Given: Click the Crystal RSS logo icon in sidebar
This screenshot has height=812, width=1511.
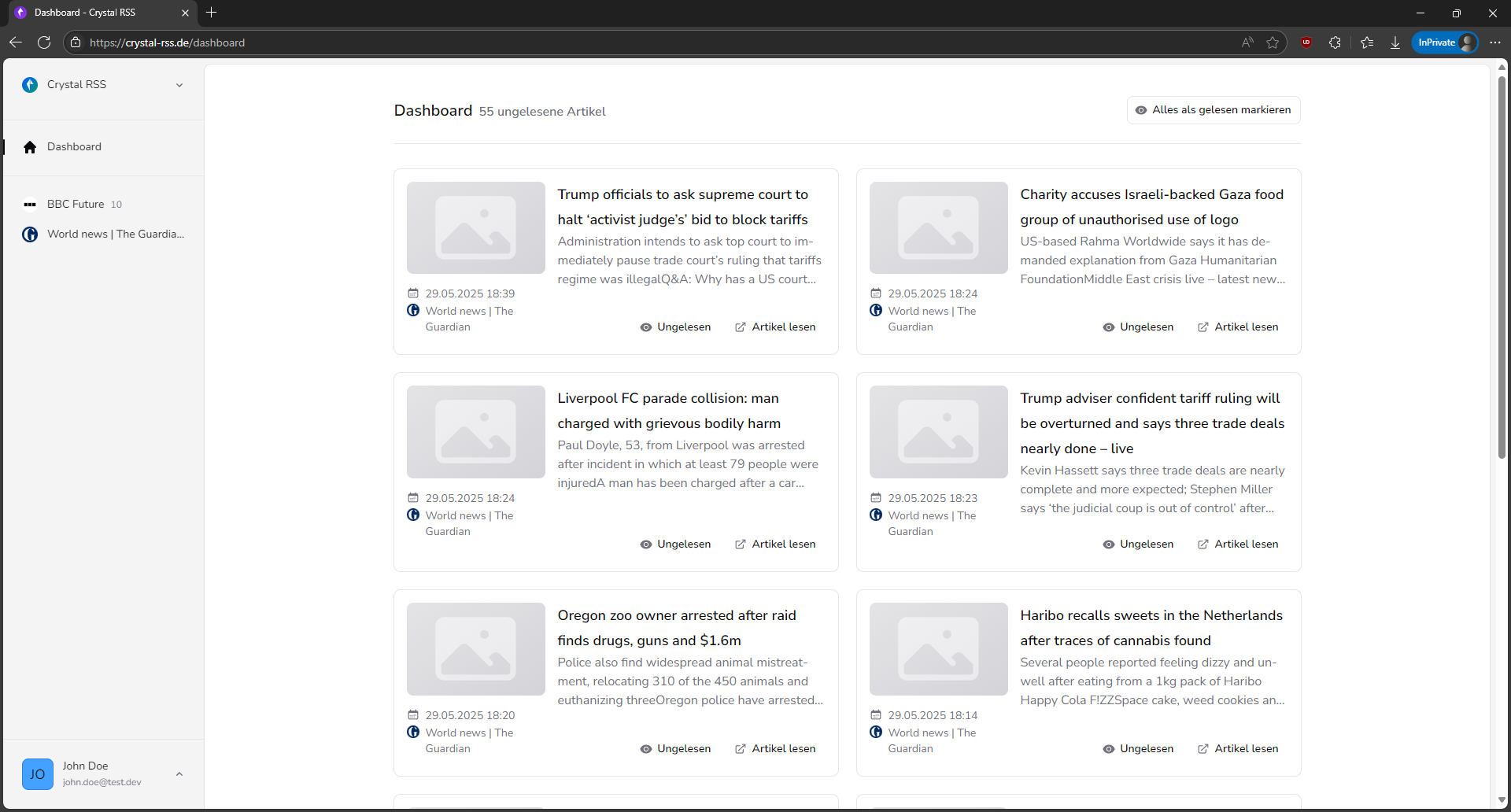Looking at the screenshot, I should pos(30,85).
